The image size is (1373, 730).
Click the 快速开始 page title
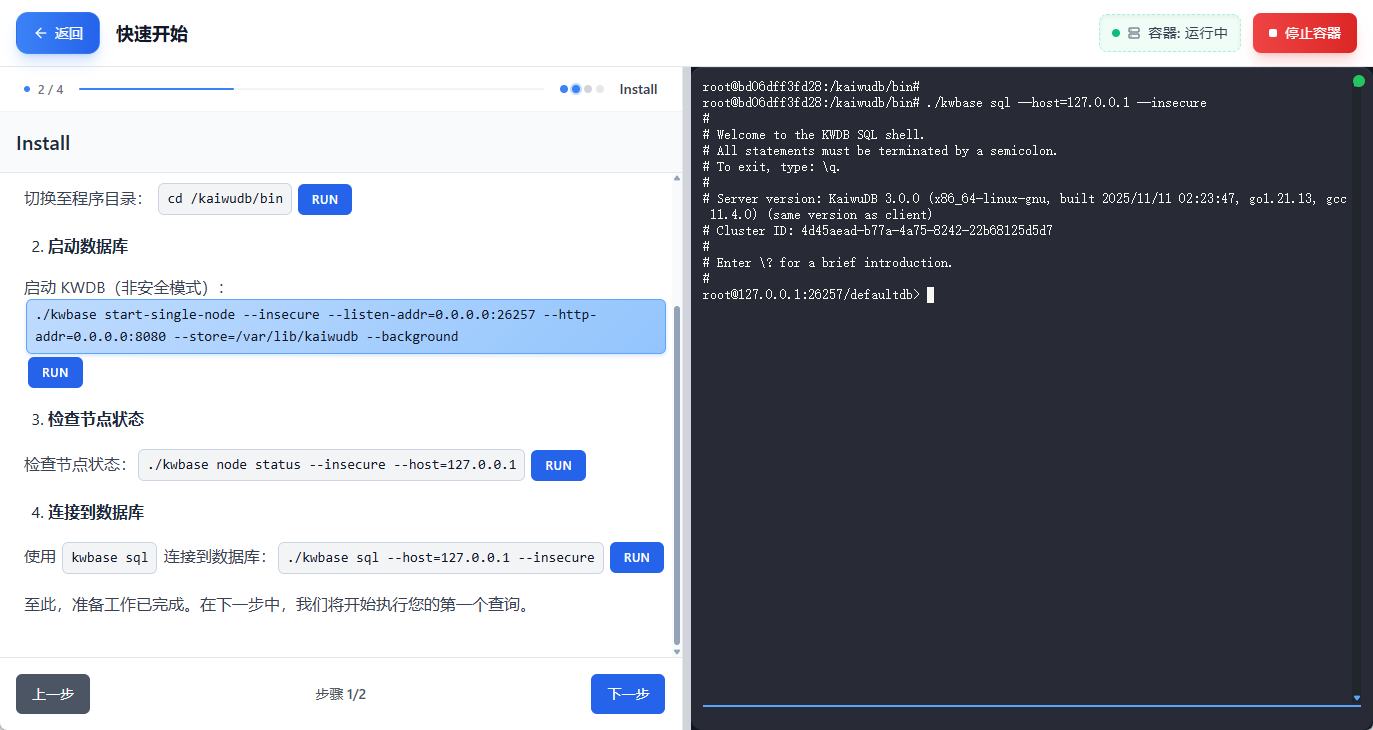(152, 34)
